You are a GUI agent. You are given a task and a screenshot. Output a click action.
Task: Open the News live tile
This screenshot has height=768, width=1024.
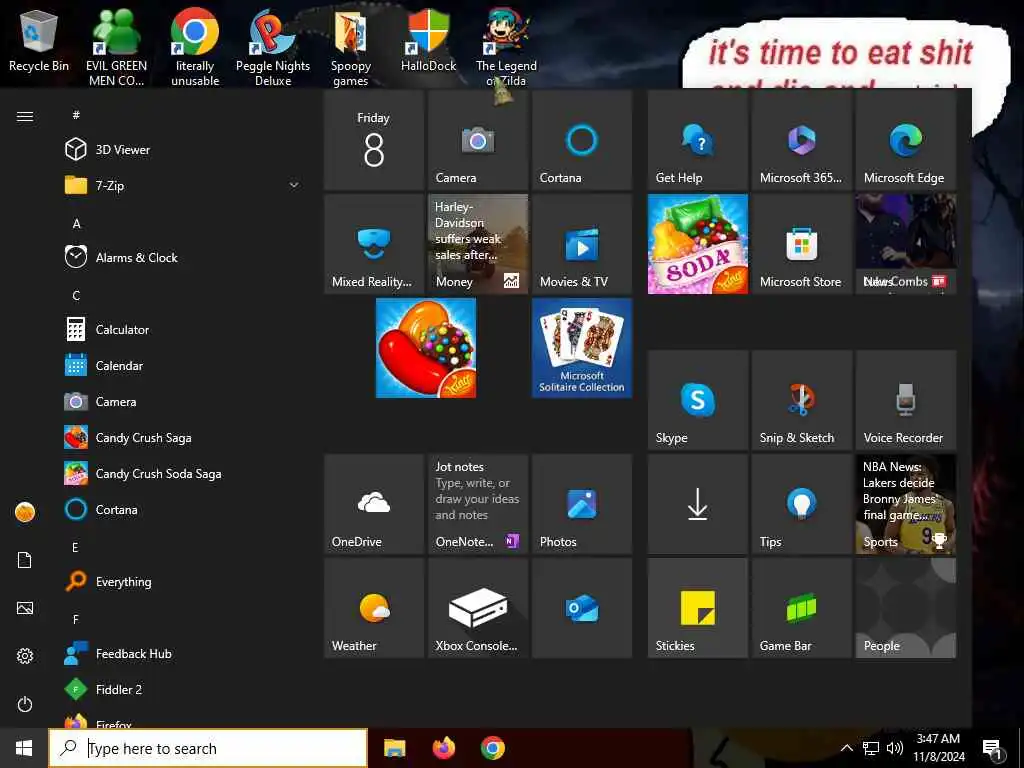[x=906, y=244]
